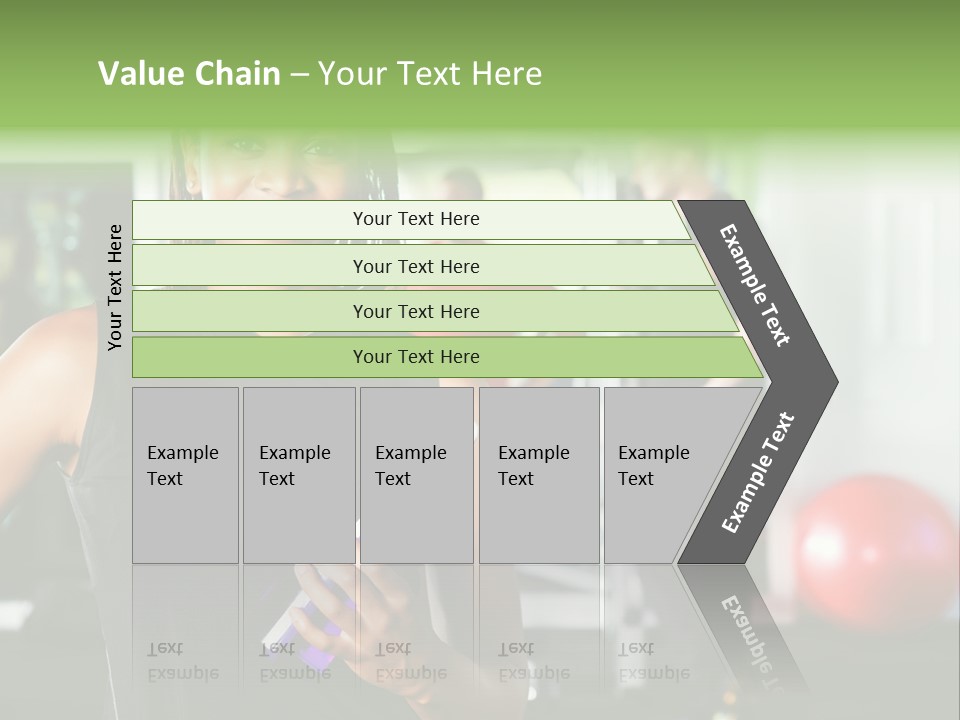Screen dimensions: 960x720
Task: Click the upper dark arrow Example Text
Action: 757,285
